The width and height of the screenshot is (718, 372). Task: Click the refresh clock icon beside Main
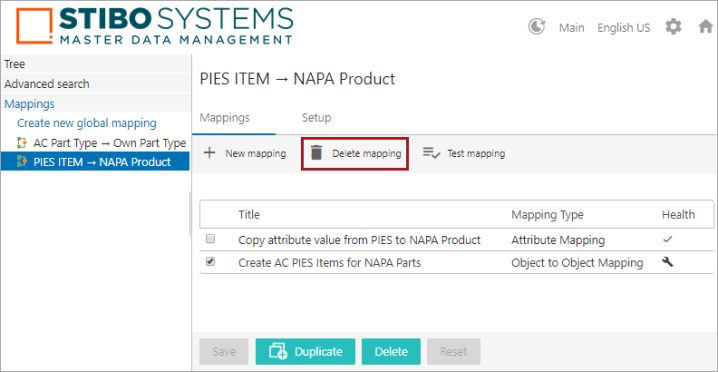point(536,27)
